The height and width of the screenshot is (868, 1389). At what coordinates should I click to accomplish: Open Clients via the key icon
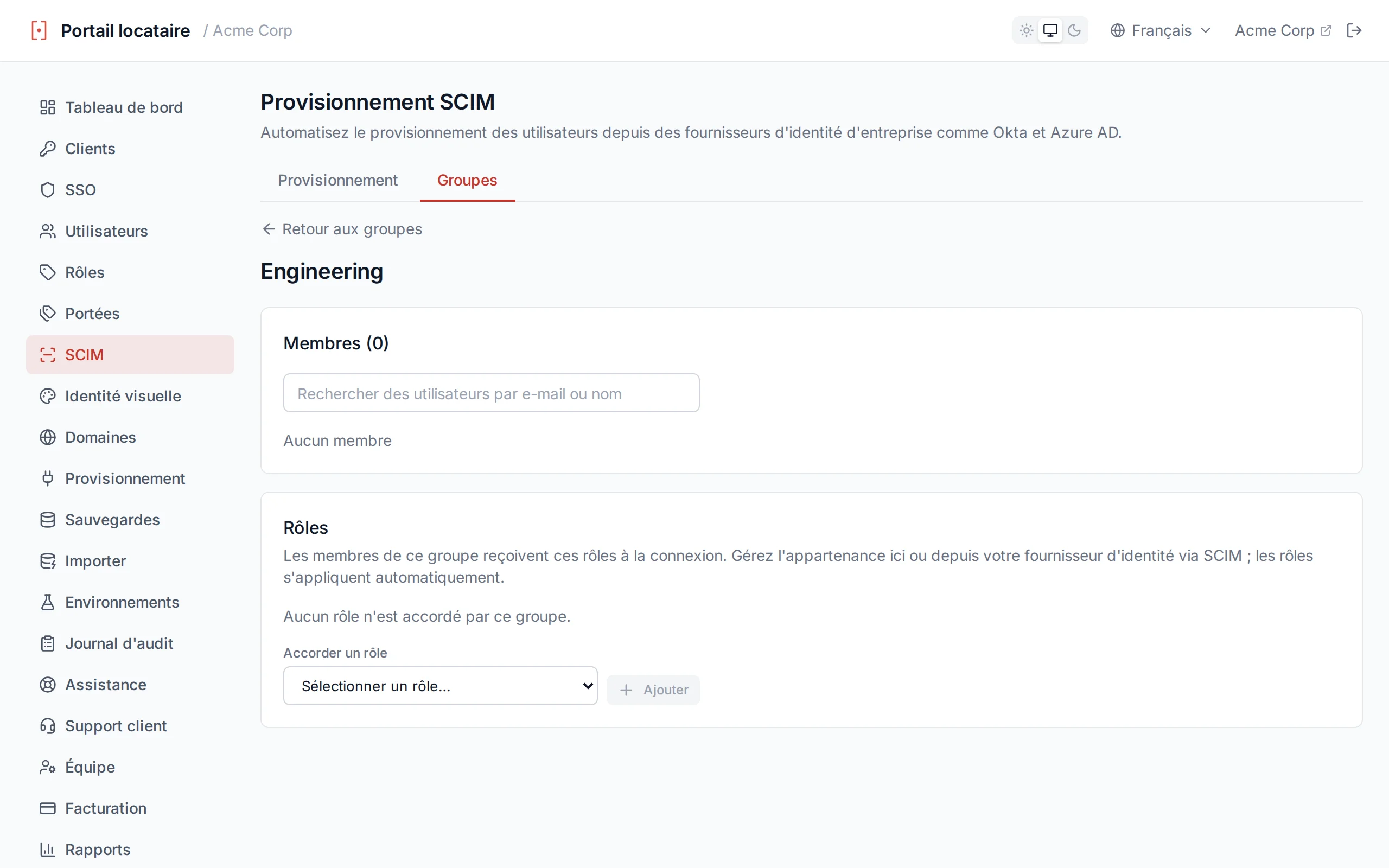tap(48, 149)
